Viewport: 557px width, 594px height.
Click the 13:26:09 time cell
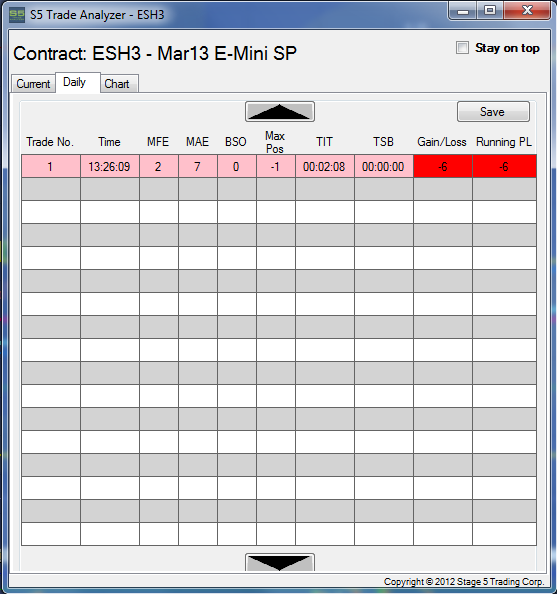pyautogui.click(x=110, y=166)
